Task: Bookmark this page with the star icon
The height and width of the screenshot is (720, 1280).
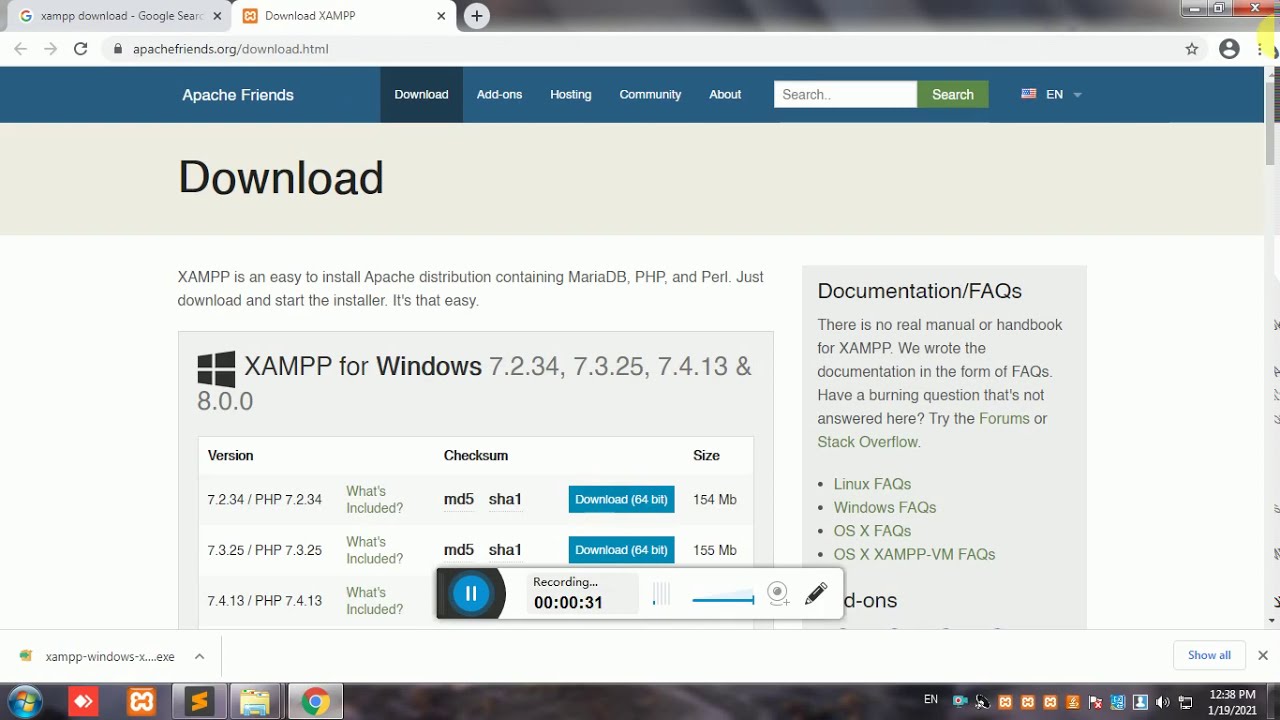Action: (x=1192, y=48)
